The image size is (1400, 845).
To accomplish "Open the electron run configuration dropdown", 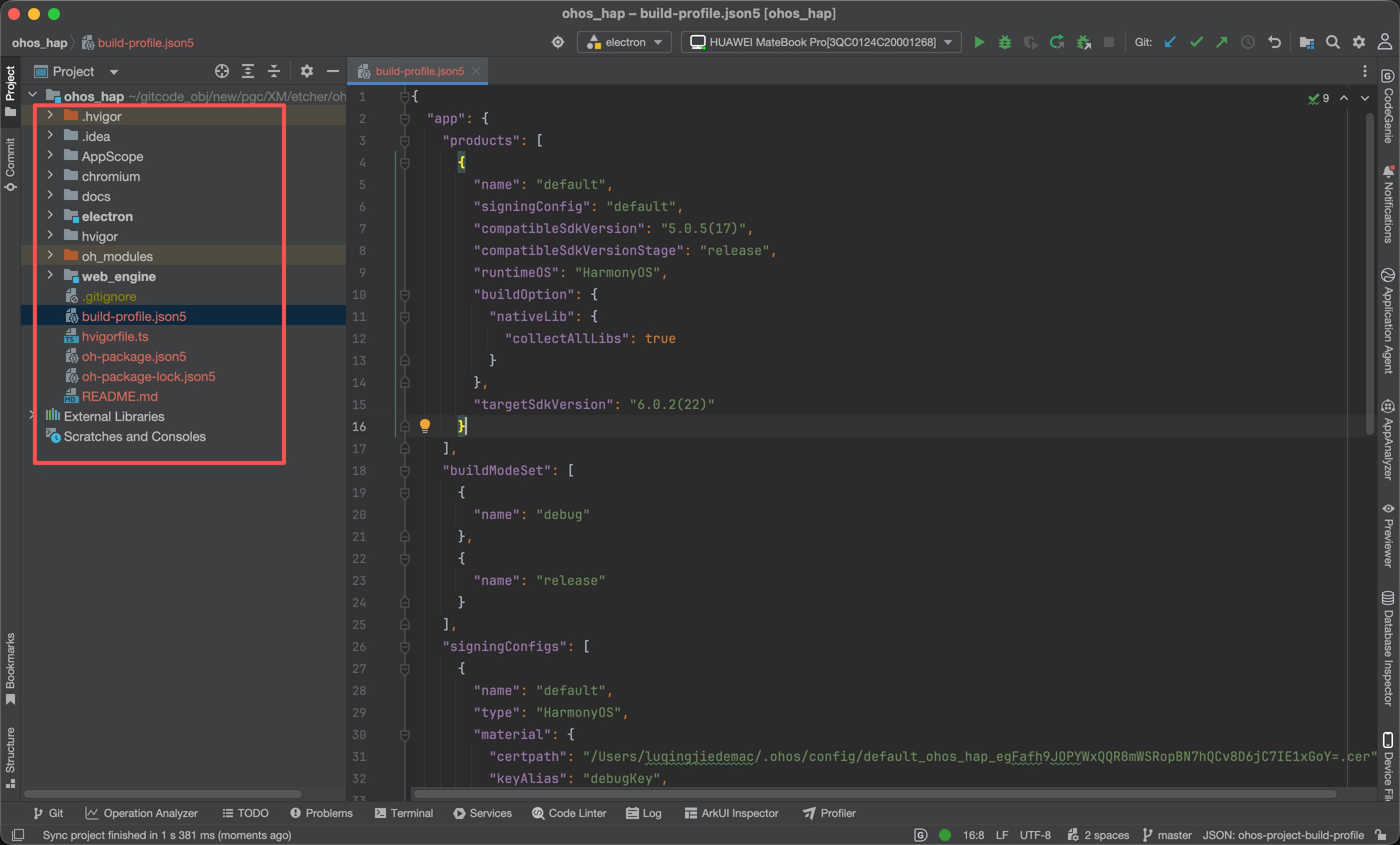I will [624, 42].
